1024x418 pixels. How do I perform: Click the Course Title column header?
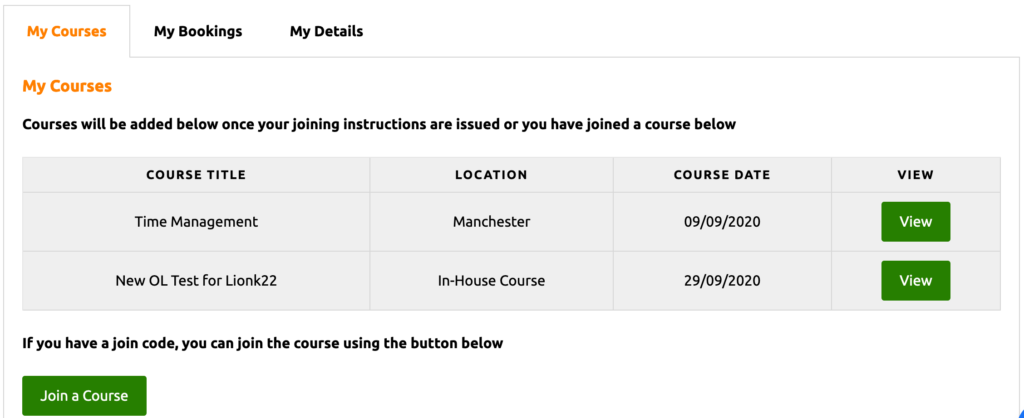click(x=196, y=175)
